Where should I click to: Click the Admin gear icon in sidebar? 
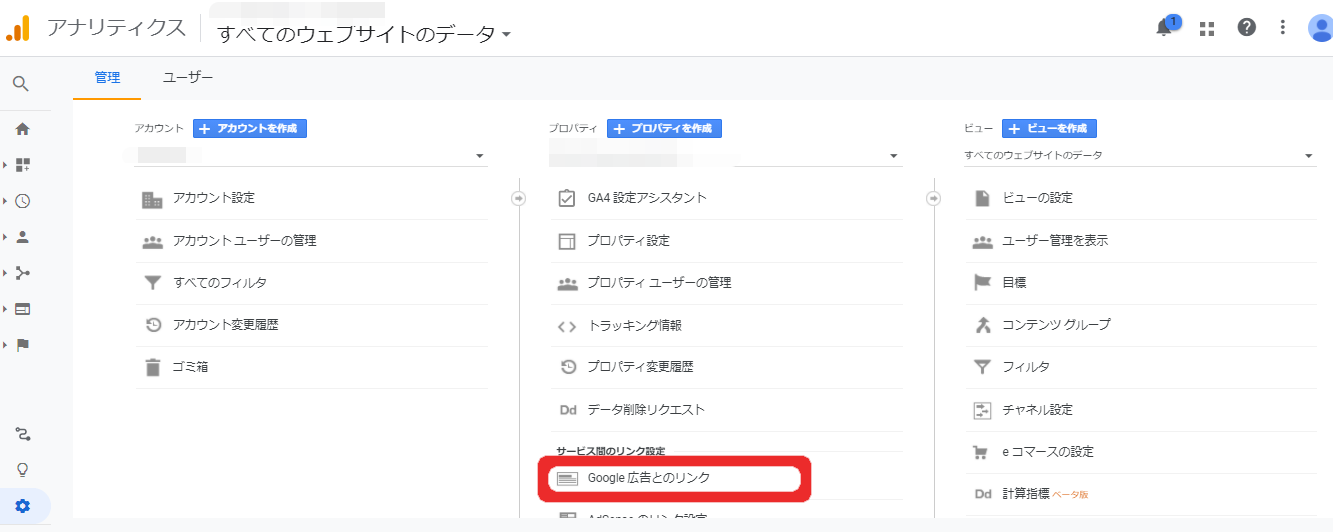(x=22, y=506)
